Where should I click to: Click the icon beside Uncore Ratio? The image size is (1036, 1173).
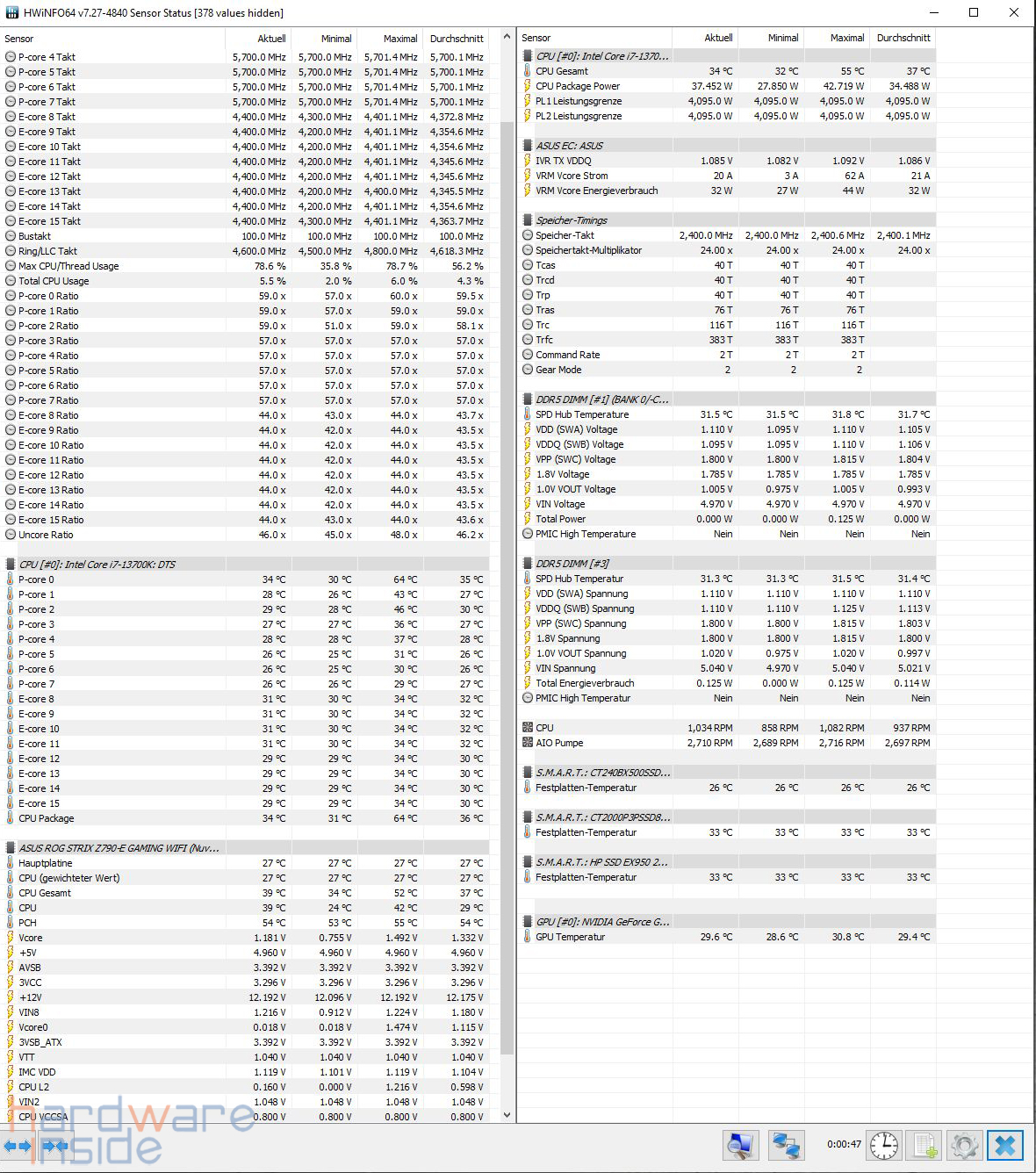point(11,535)
